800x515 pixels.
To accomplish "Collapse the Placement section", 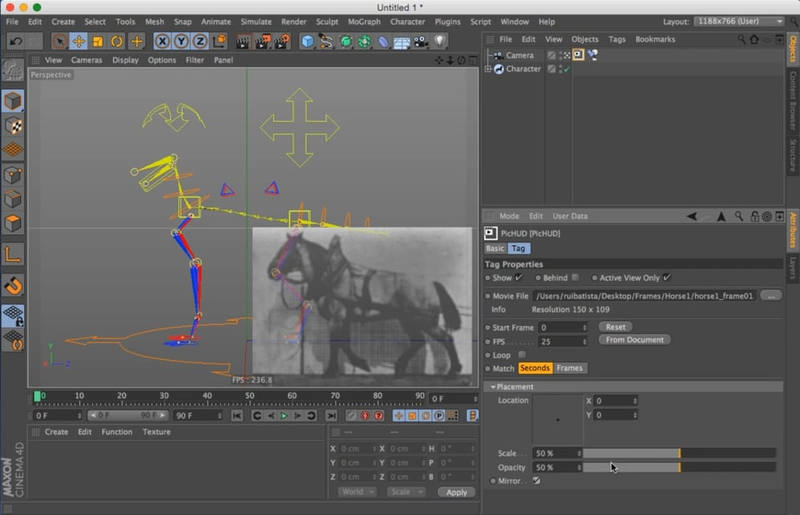I will 493,386.
